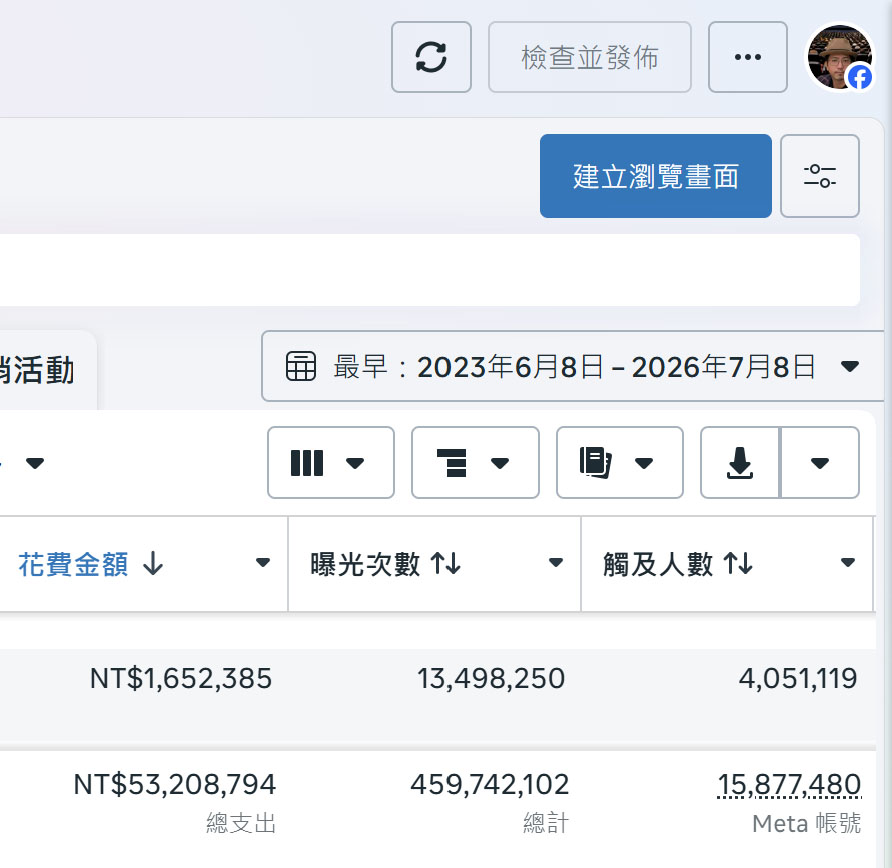Select the NT$1,652,385 spend cell
Viewport: 892px width, 868px height.
click(181, 679)
